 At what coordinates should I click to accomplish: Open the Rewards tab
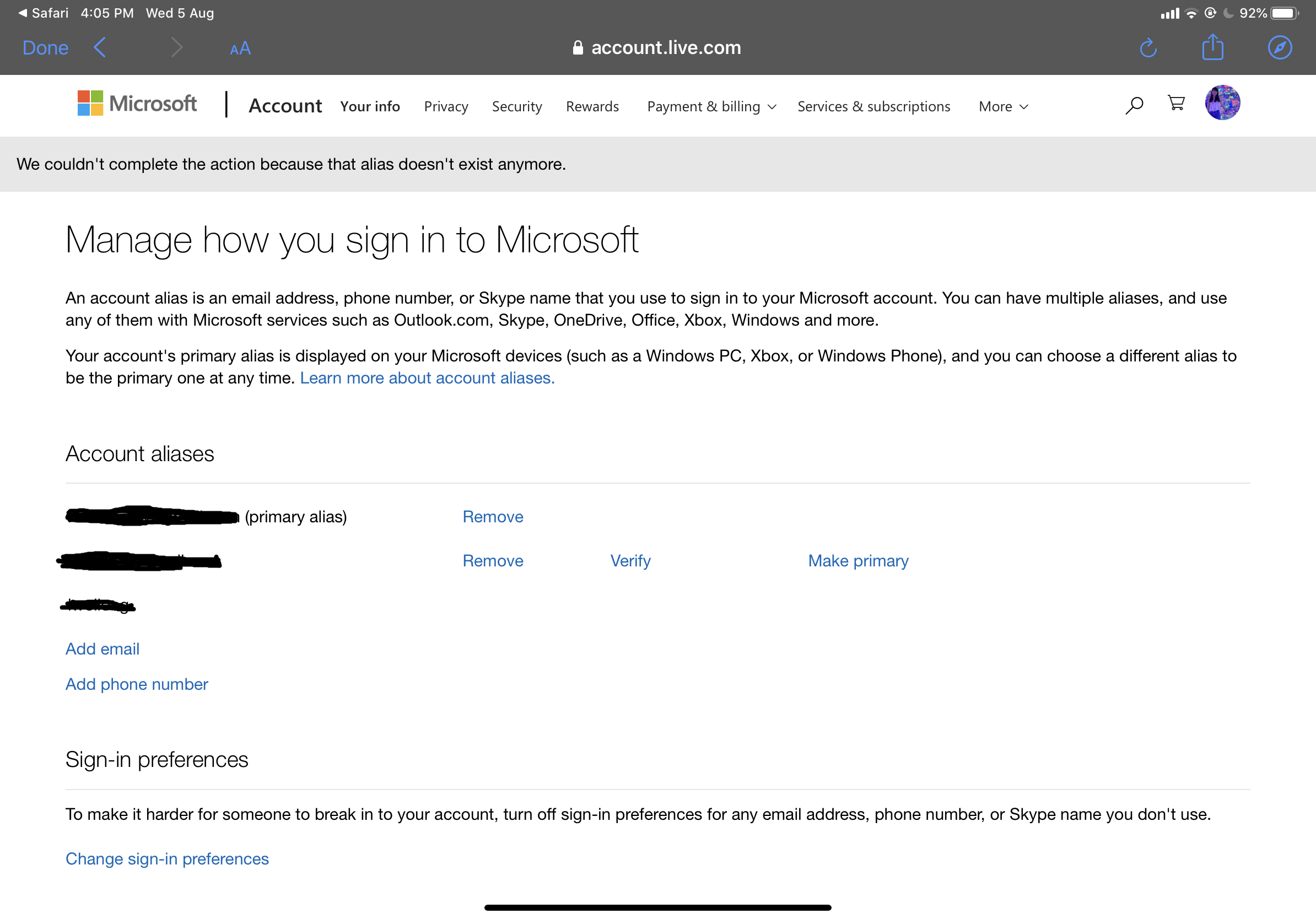click(x=592, y=106)
